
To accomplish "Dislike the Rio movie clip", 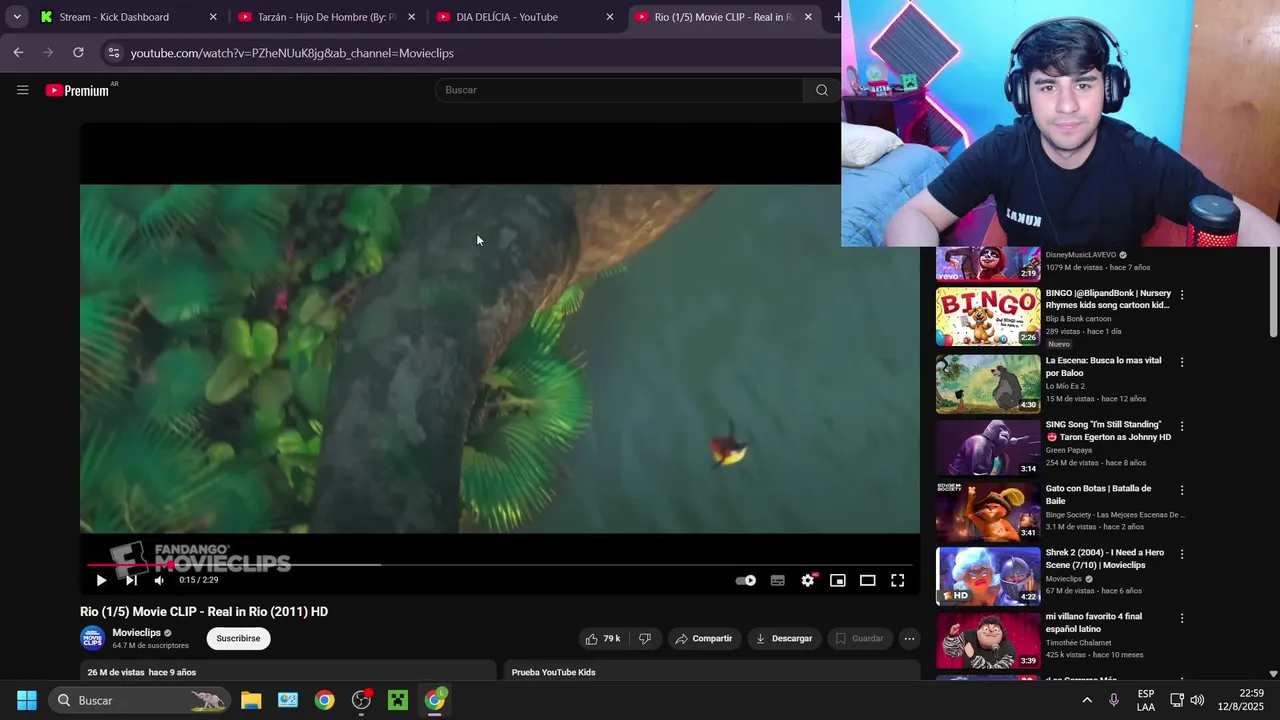I will [x=645, y=638].
